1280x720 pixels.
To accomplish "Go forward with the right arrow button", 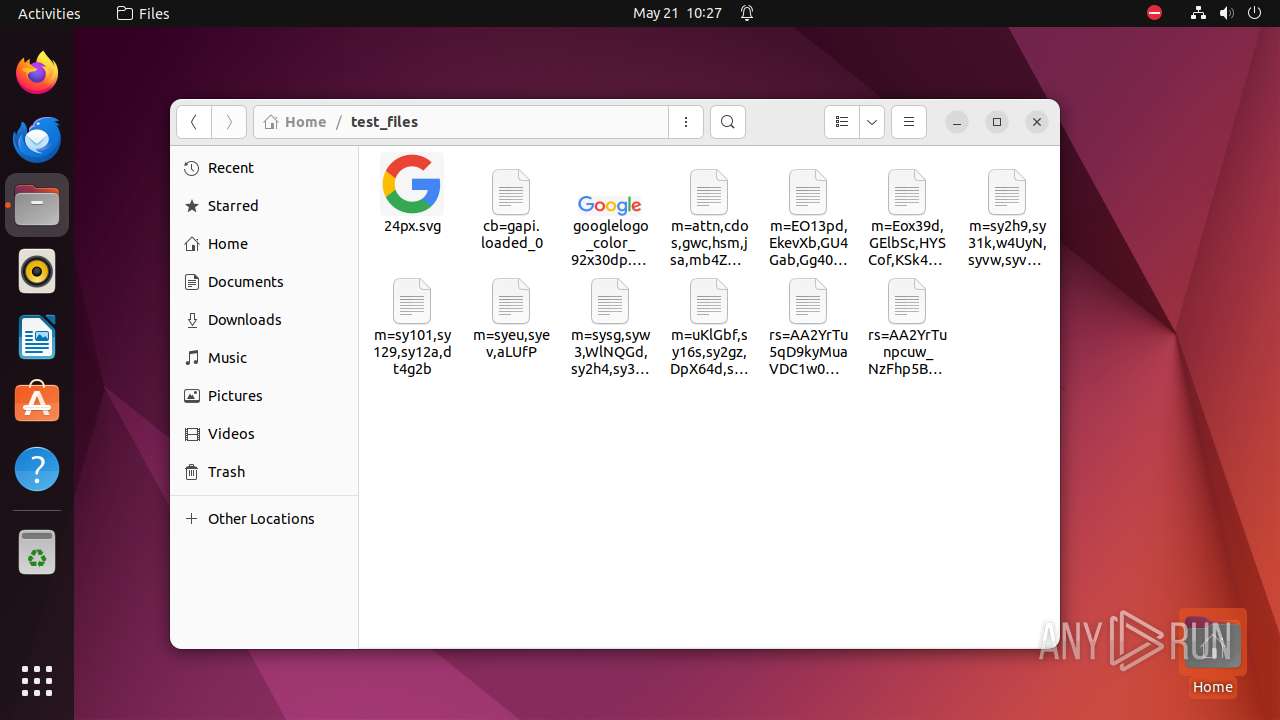I will pos(229,122).
